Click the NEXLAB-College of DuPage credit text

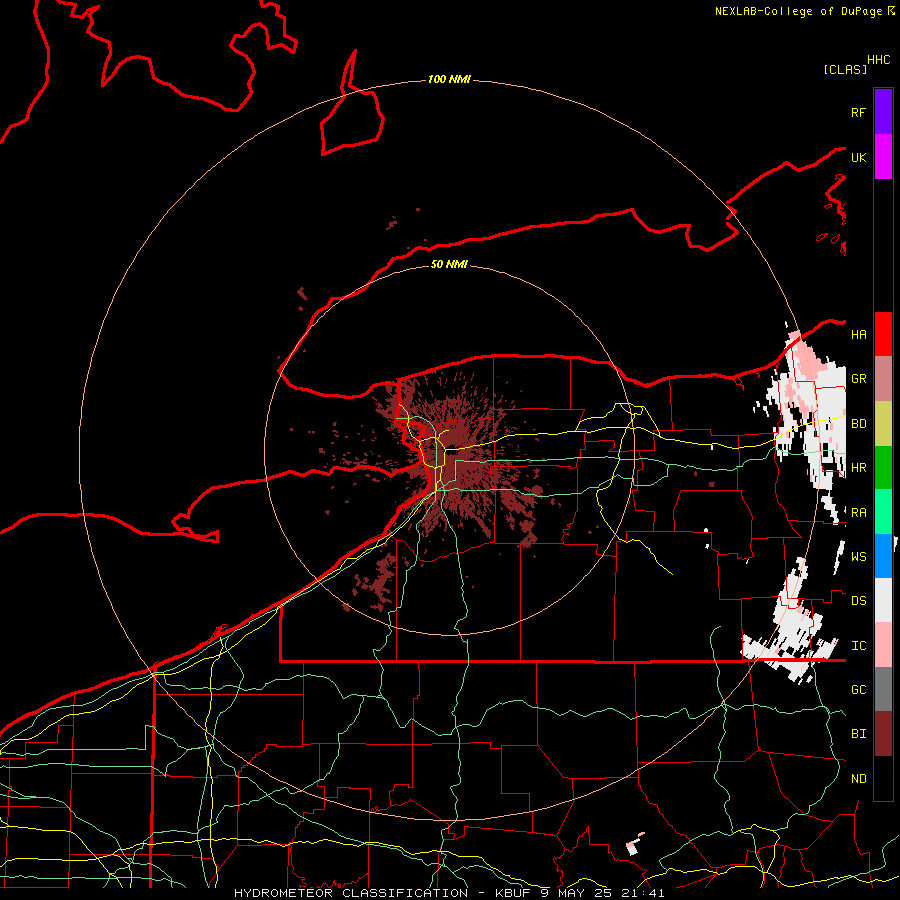pos(798,11)
